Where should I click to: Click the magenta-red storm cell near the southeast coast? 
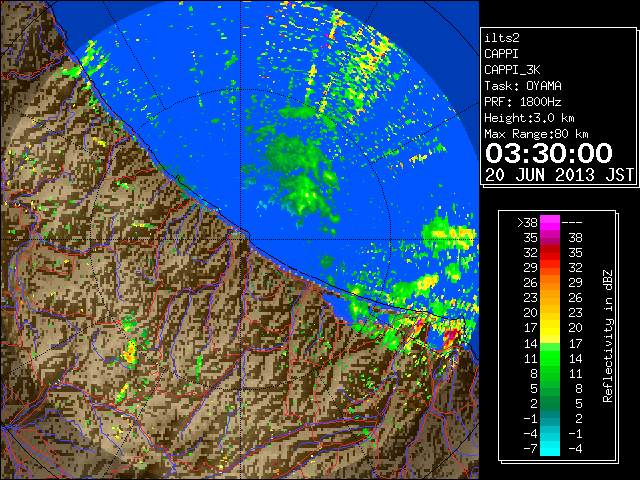coord(450,338)
